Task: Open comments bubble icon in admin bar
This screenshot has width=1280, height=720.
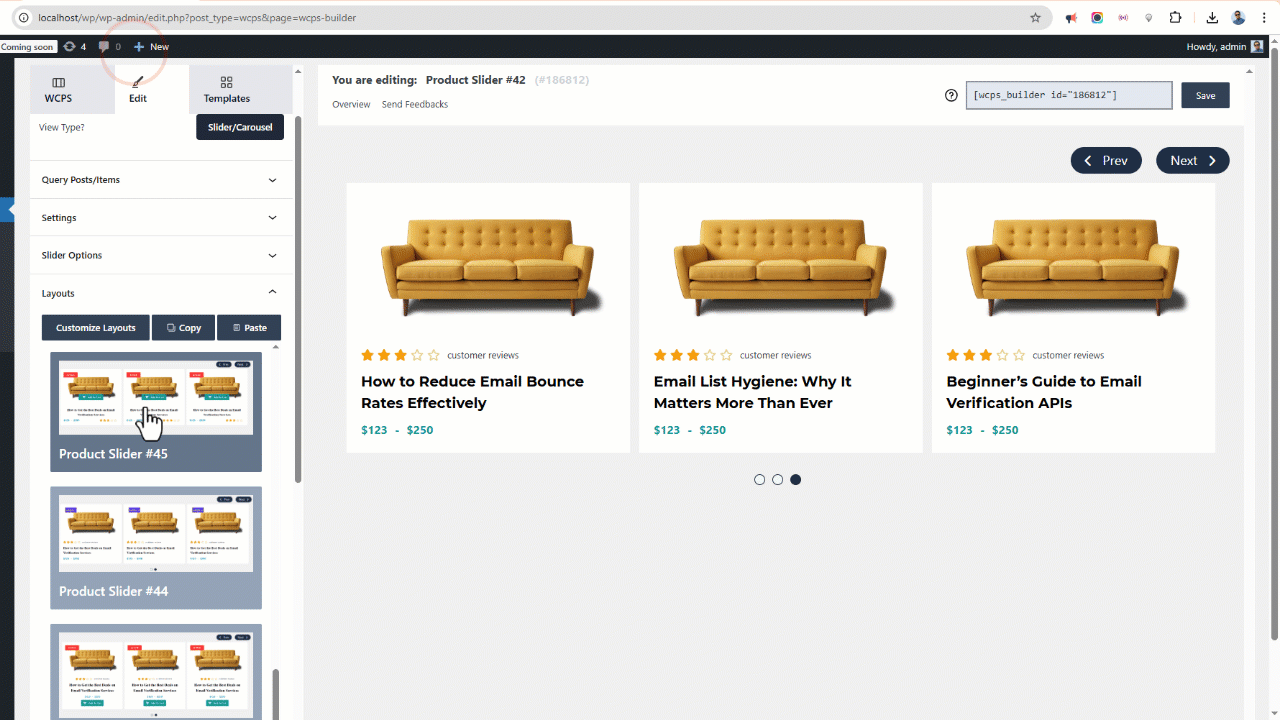Action: coord(104,47)
